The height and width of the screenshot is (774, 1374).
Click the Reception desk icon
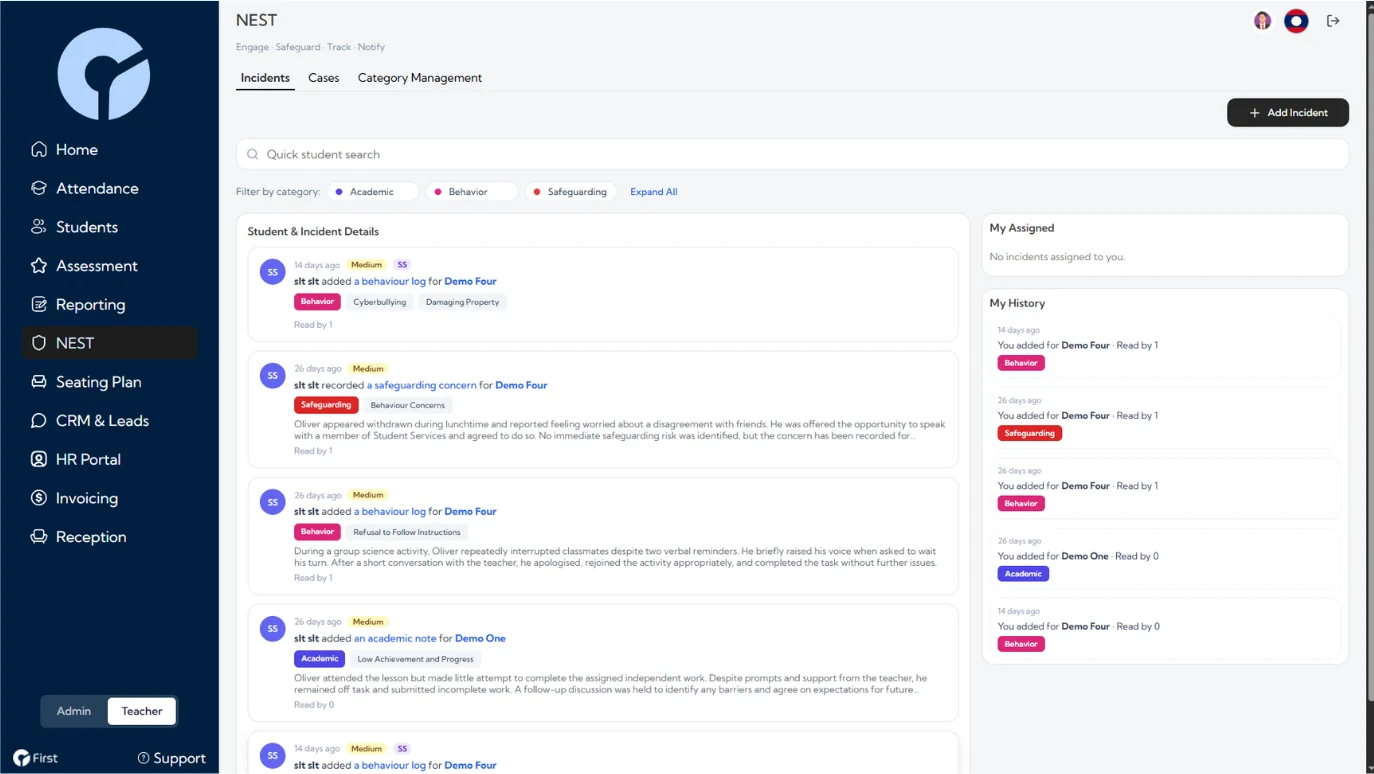click(39, 537)
